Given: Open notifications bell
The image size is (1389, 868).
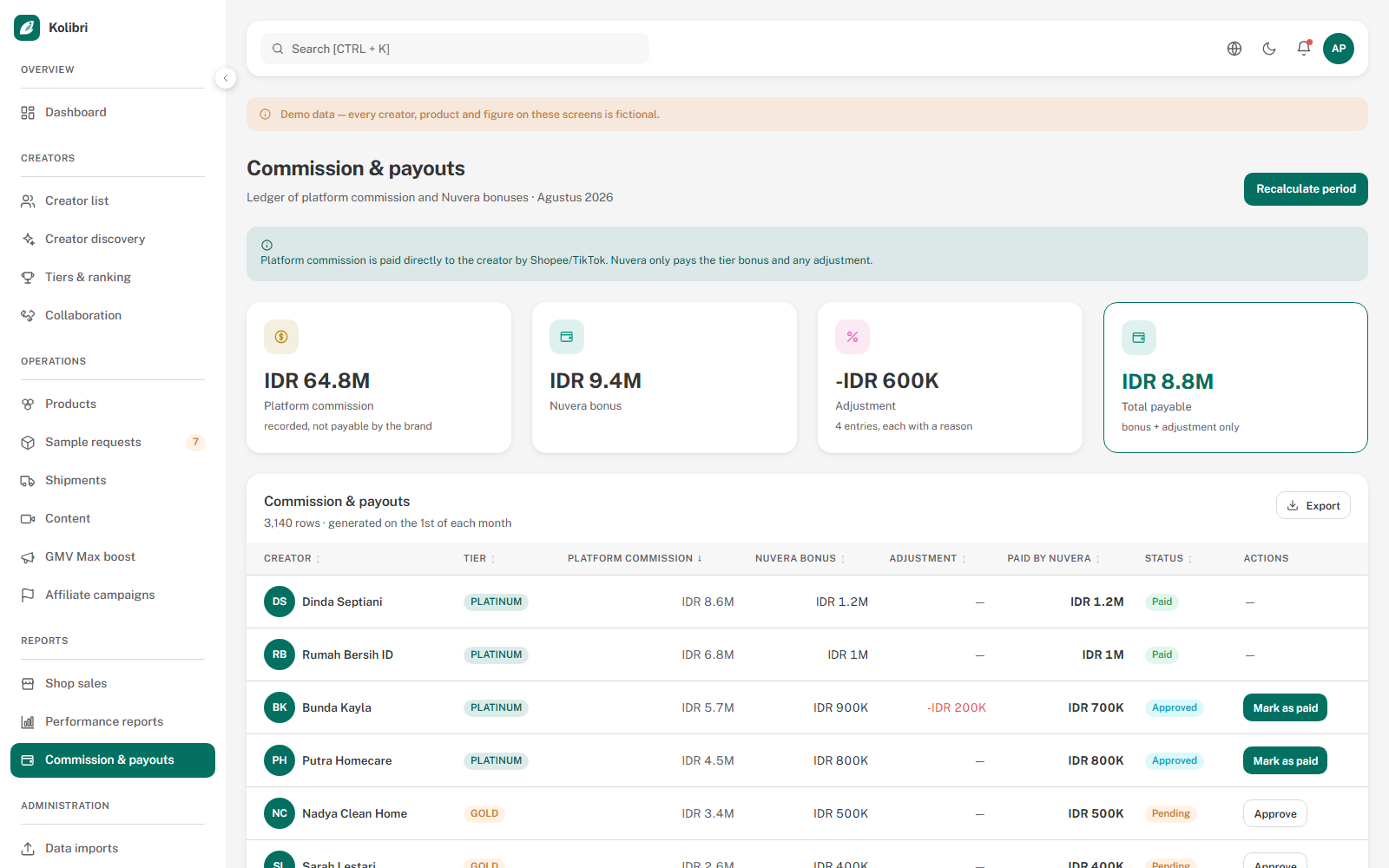Looking at the screenshot, I should click(x=1304, y=49).
